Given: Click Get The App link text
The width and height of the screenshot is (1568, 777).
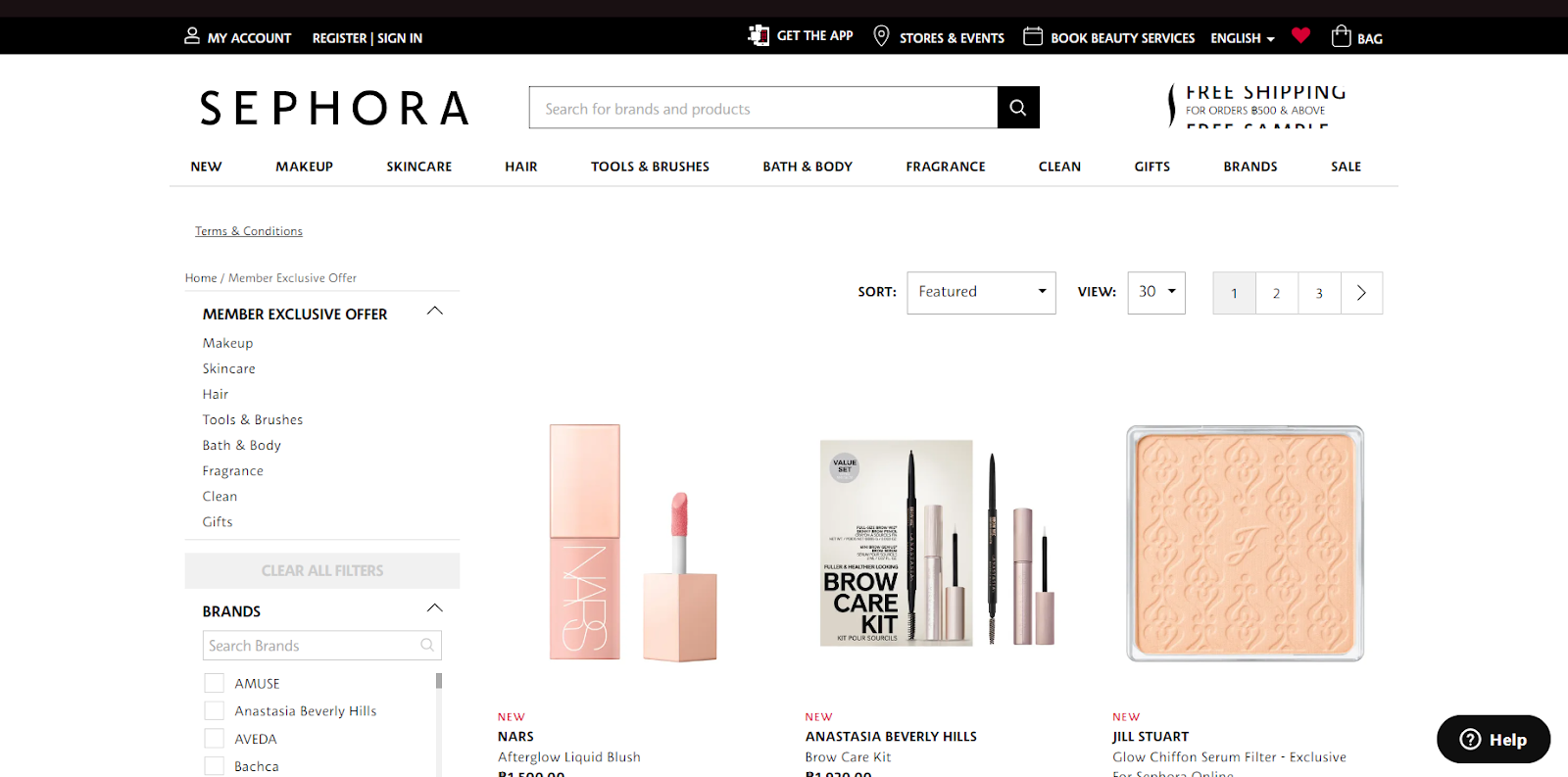Looking at the screenshot, I should coord(814,35).
